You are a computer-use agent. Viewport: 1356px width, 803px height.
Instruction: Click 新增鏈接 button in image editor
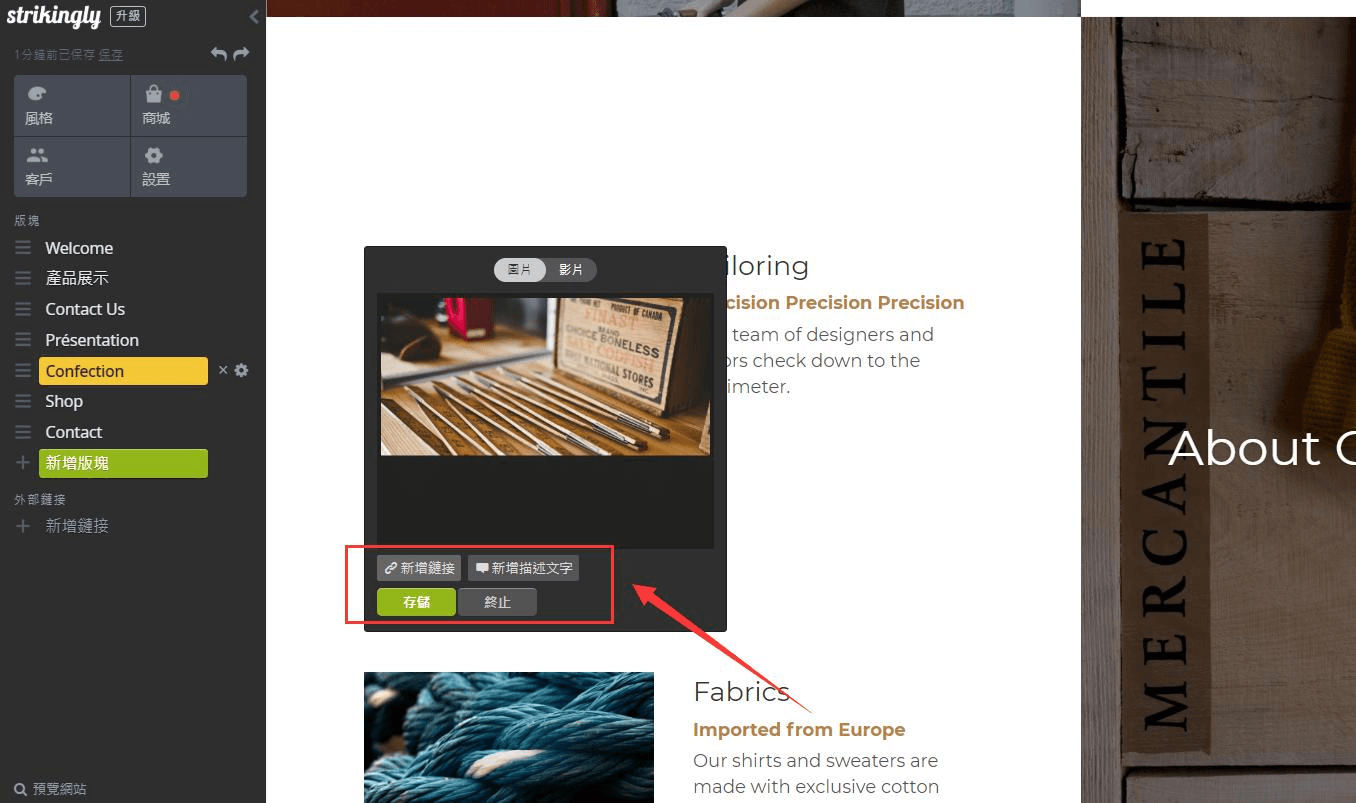[x=419, y=568]
